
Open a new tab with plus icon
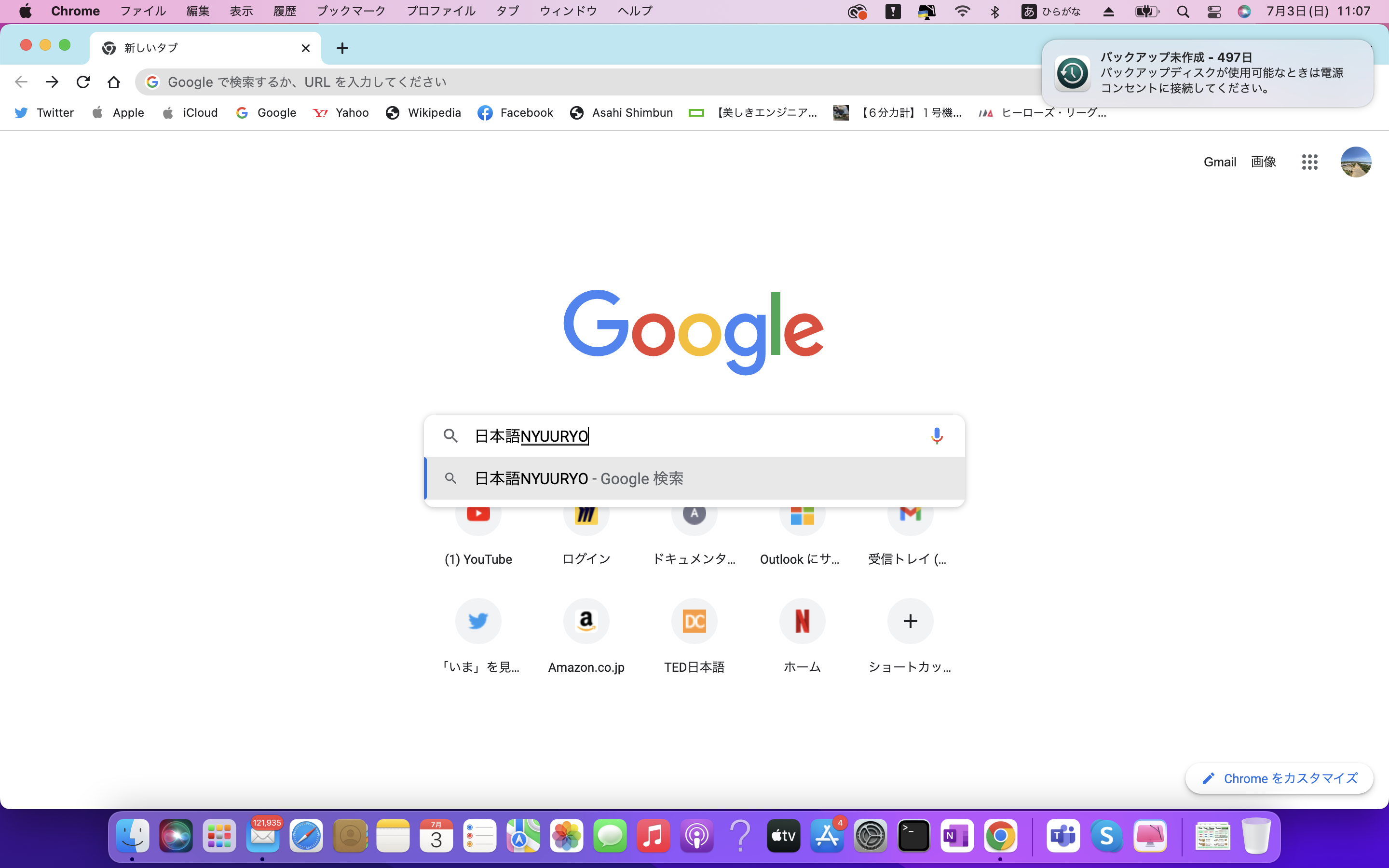click(x=342, y=48)
